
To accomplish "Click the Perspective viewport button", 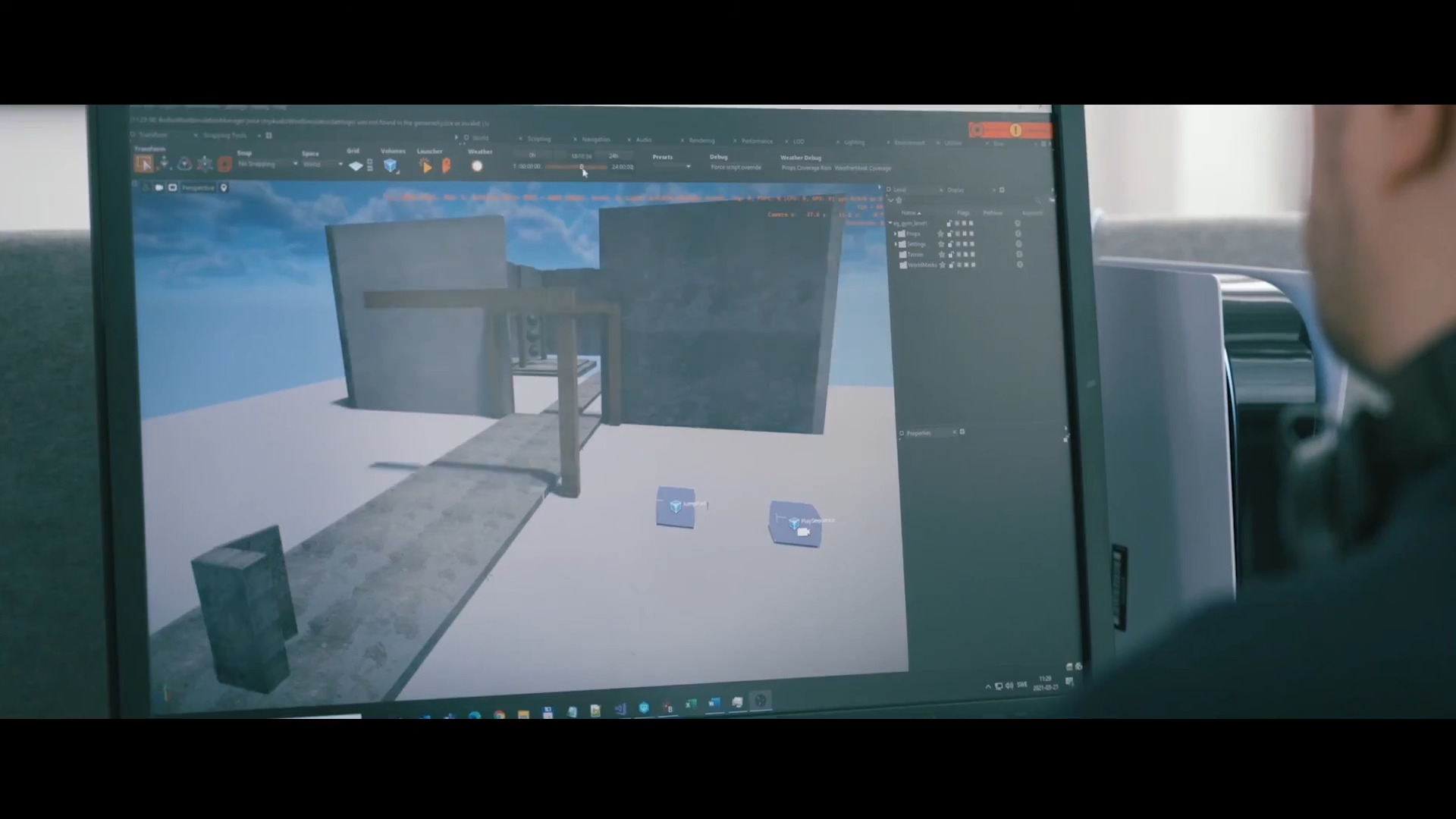I will [198, 187].
